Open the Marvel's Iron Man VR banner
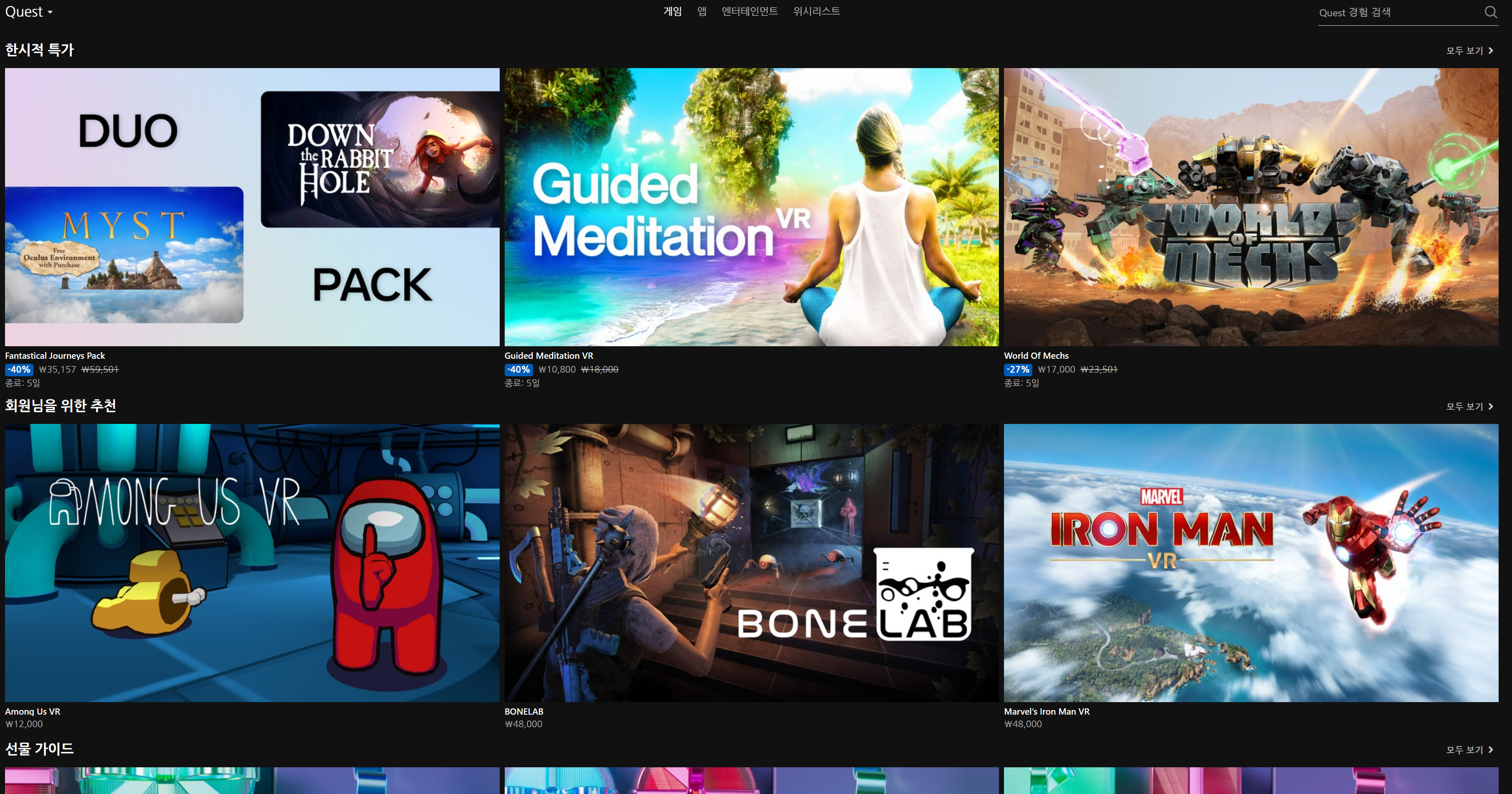The image size is (1512, 794). click(1251, 562)
